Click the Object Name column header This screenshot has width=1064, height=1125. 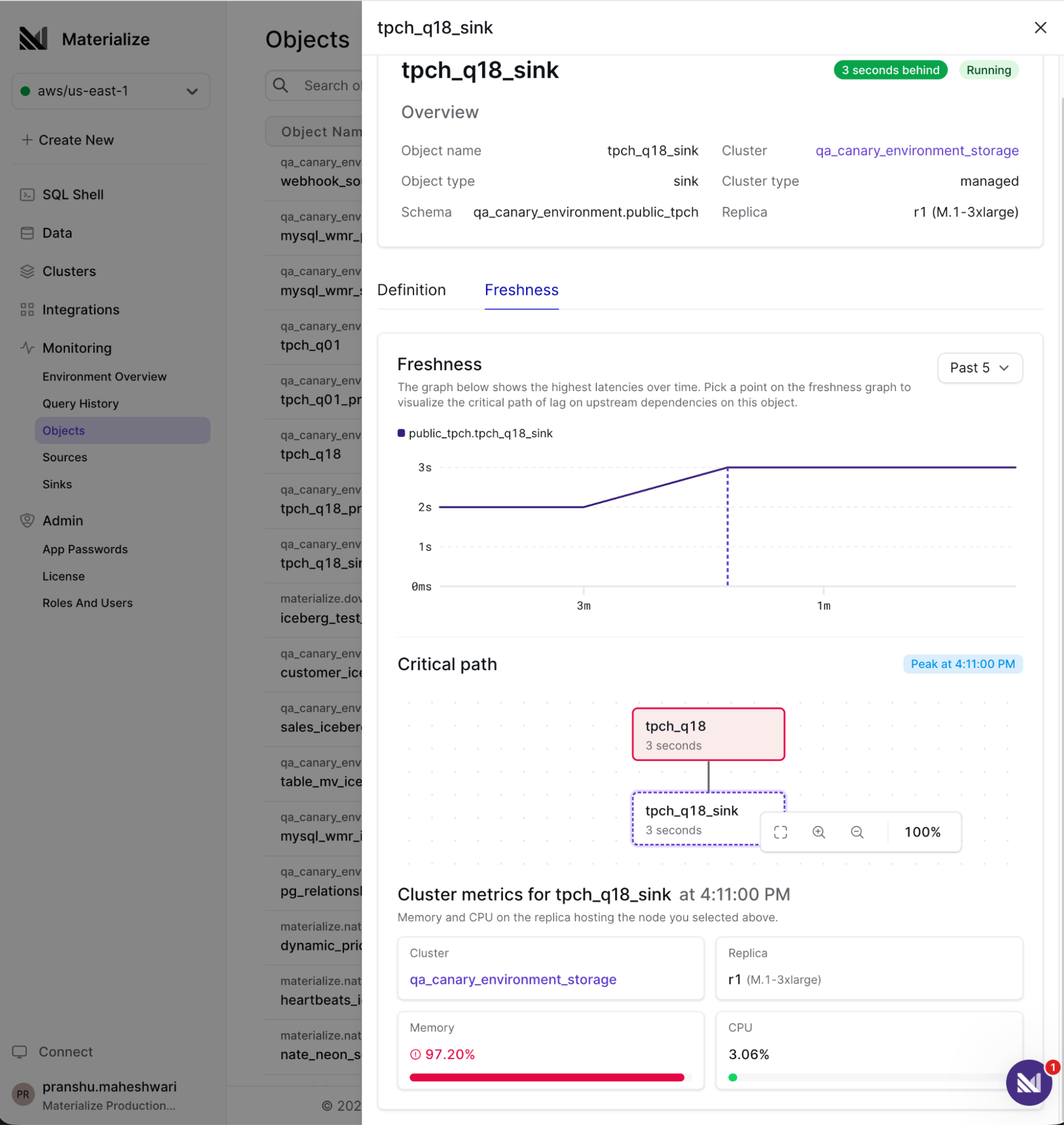point(313,132)
